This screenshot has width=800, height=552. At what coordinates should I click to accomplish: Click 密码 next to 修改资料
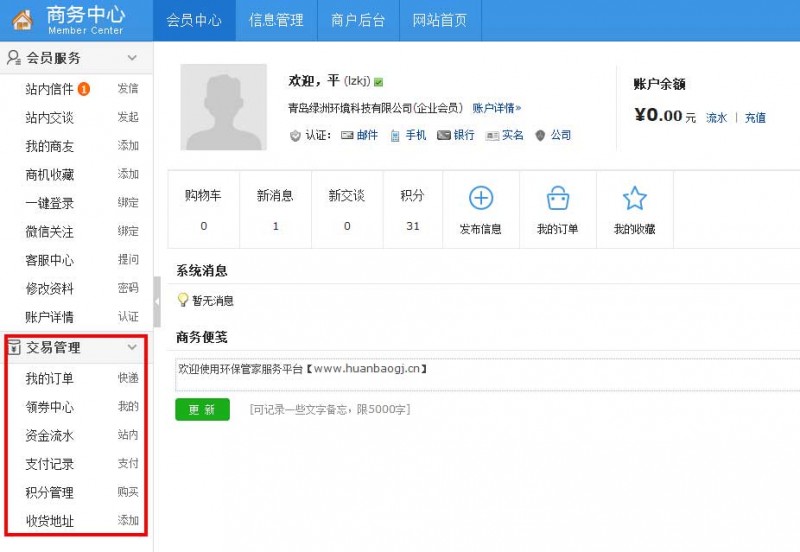[128, 288]
